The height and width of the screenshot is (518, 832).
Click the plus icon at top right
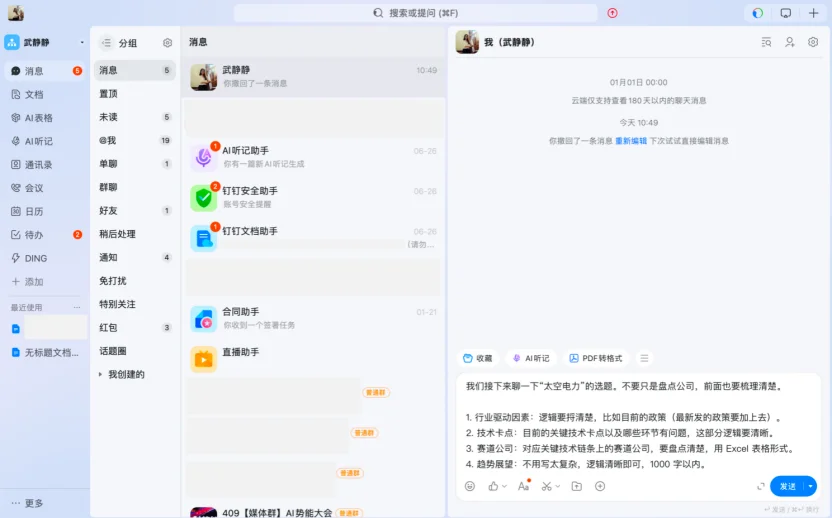tap(813, 13)
